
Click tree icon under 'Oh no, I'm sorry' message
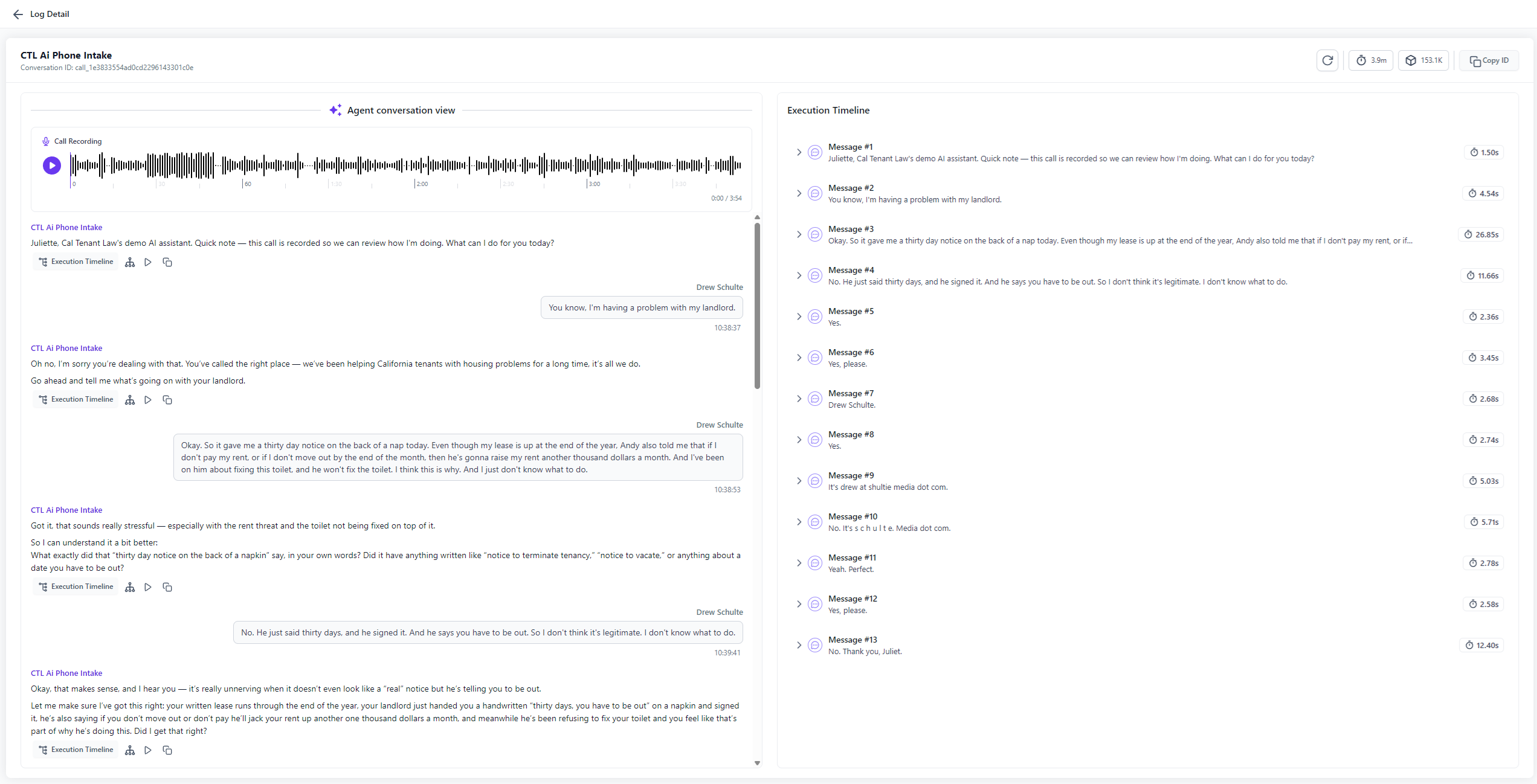coord(129,400)
